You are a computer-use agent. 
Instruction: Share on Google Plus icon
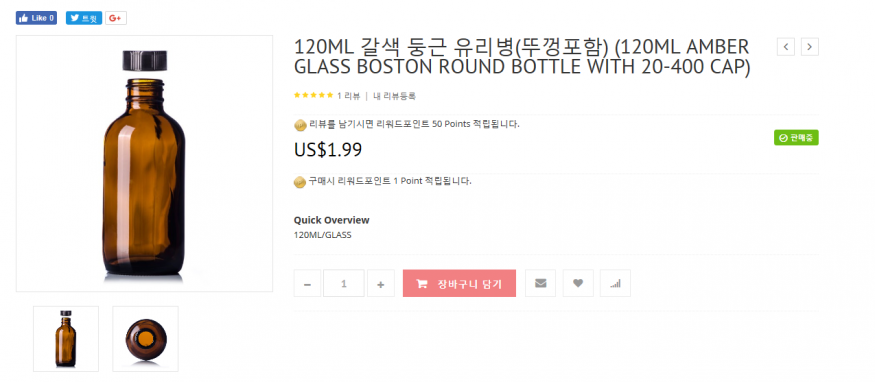pos(116,18)
